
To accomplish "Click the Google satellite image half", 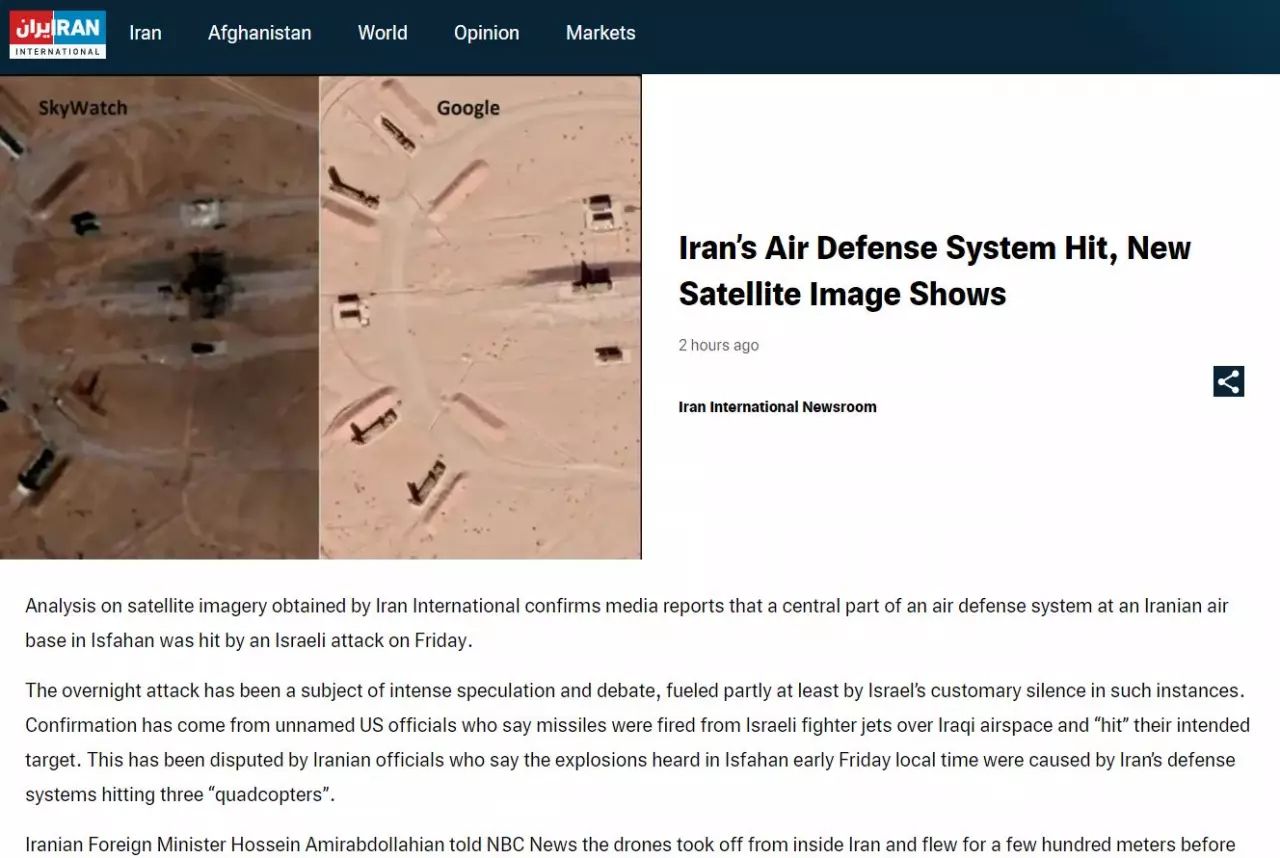I will (480, 330).
